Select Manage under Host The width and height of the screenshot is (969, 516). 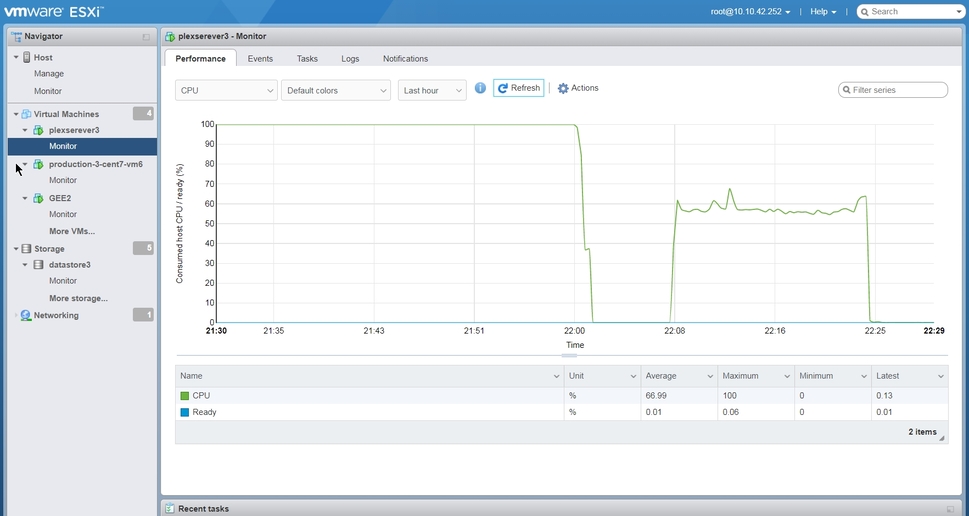[x=49, y=74]
